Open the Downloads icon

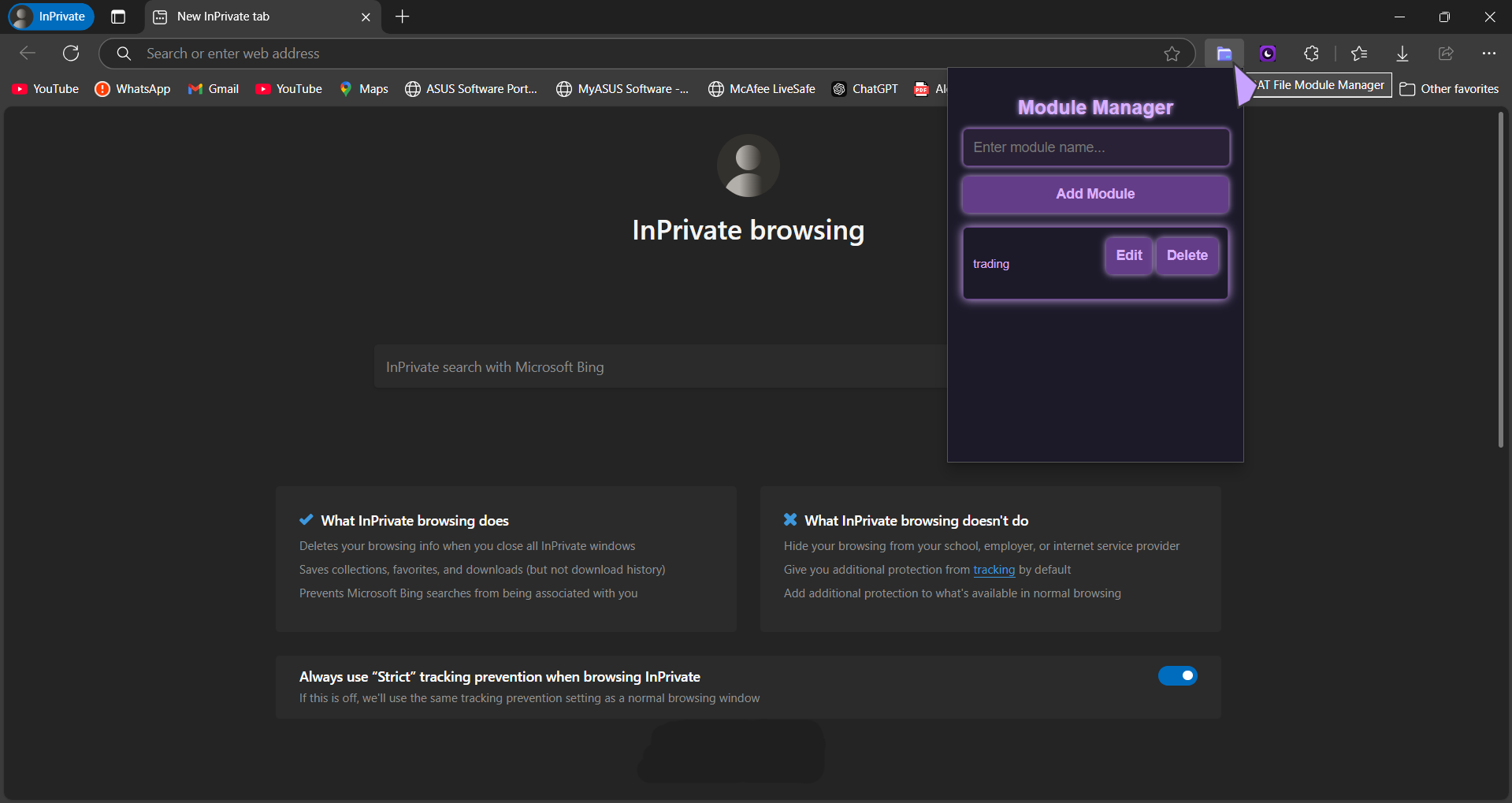(x=1402, y=53)
